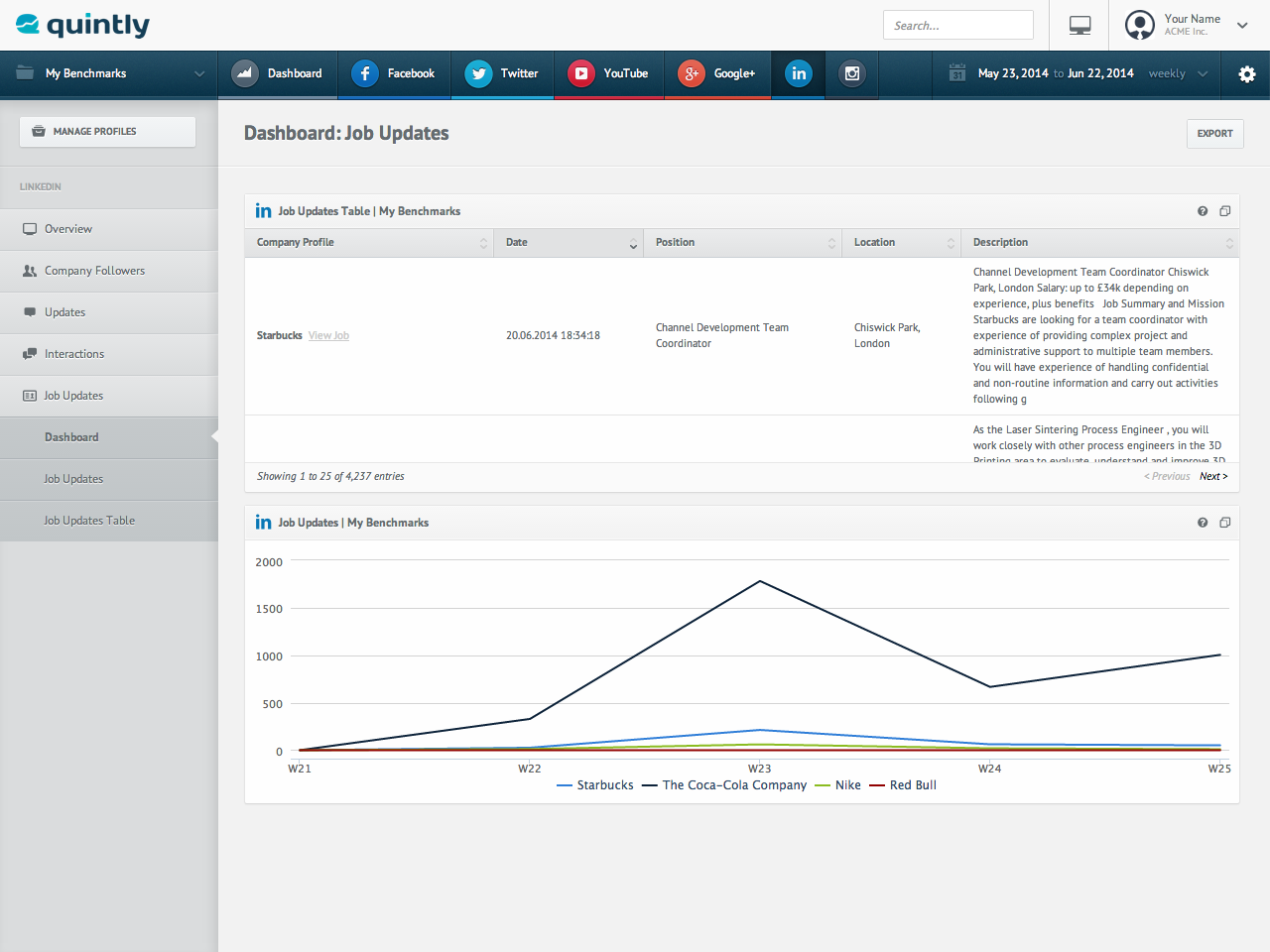Sort by Position column

click(x=743, y=243)
